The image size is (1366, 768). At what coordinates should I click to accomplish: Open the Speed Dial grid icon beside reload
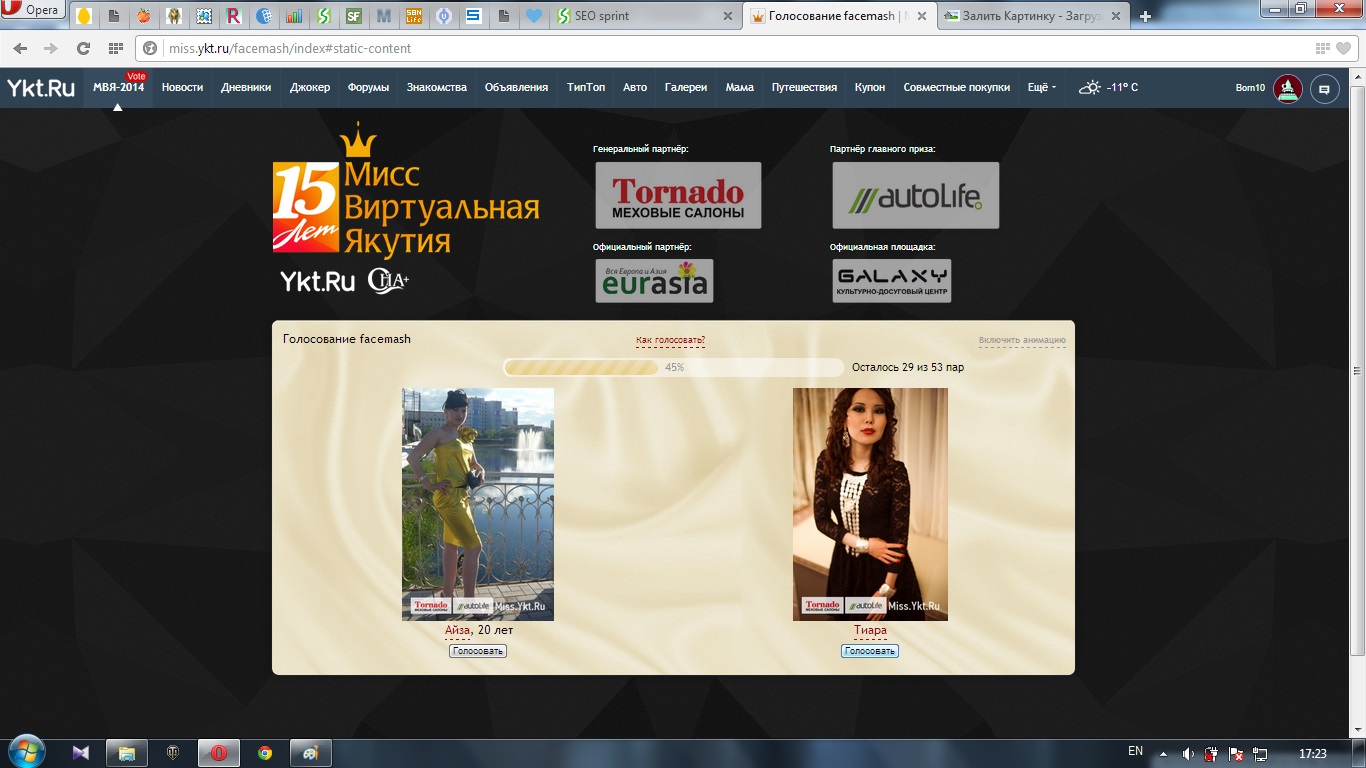pos(116,48)
